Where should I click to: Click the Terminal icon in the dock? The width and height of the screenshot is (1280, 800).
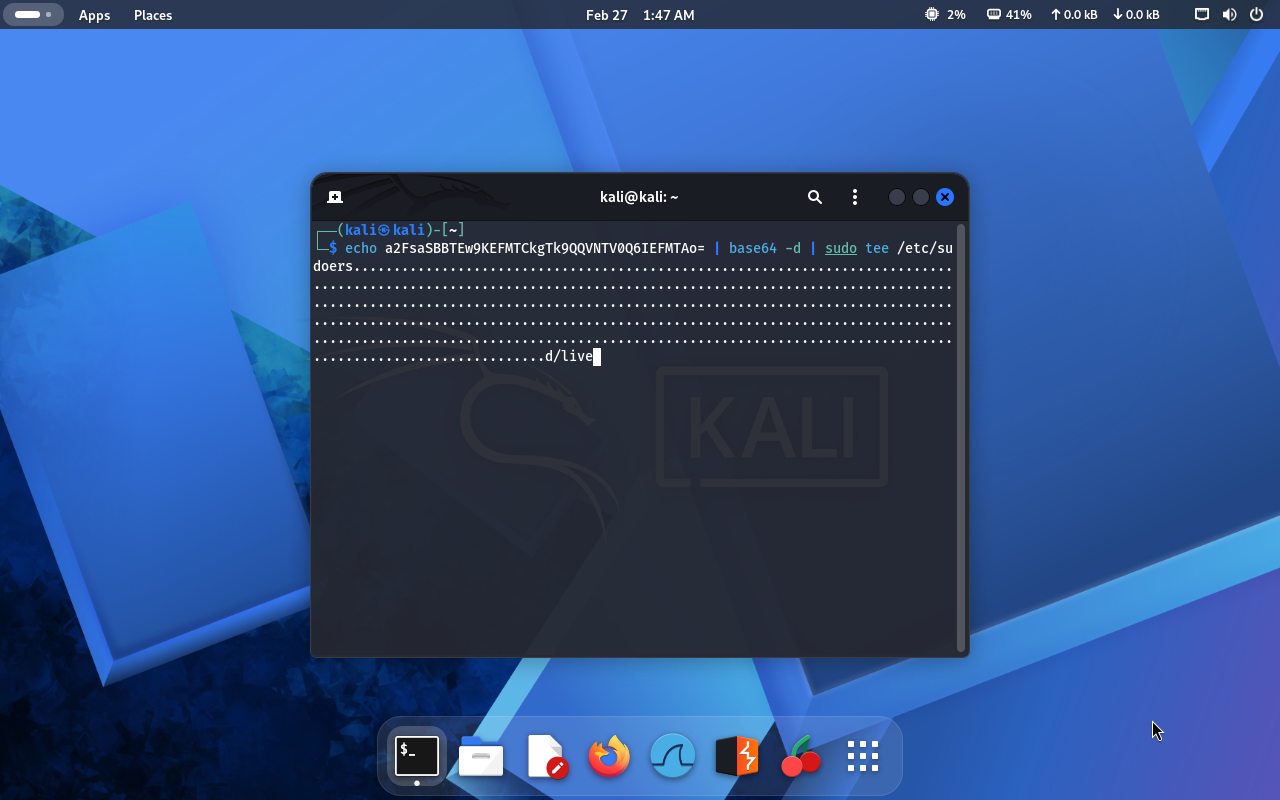click(417, 756)
